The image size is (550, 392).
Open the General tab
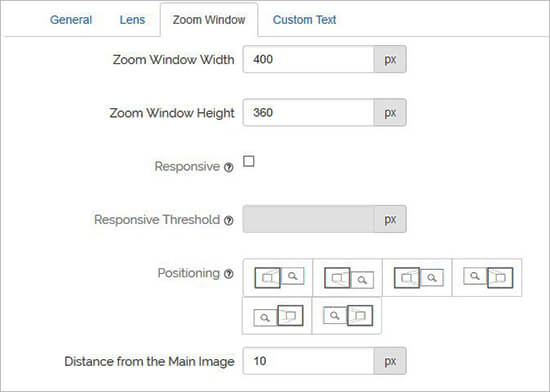click(x=71, y=20)
